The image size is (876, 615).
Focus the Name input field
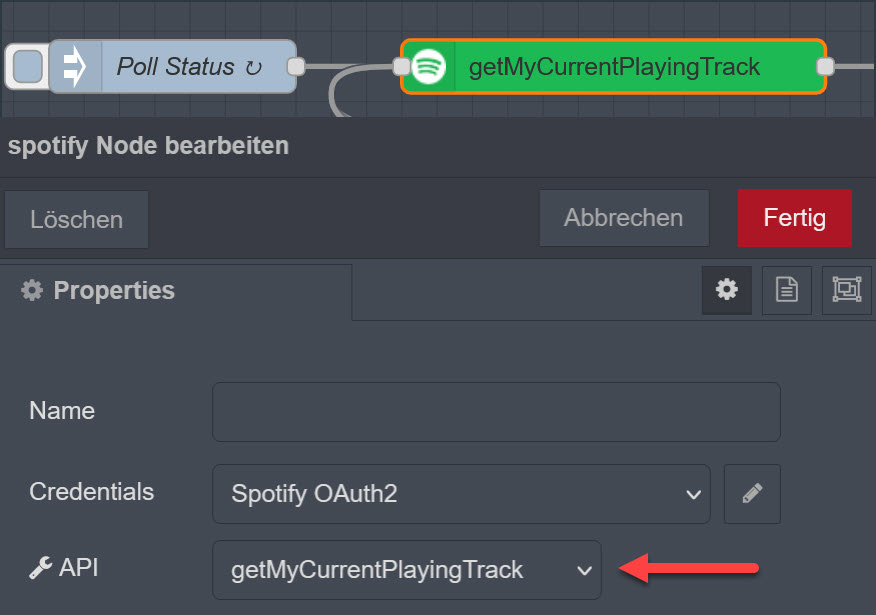click(x=496, y=412)
